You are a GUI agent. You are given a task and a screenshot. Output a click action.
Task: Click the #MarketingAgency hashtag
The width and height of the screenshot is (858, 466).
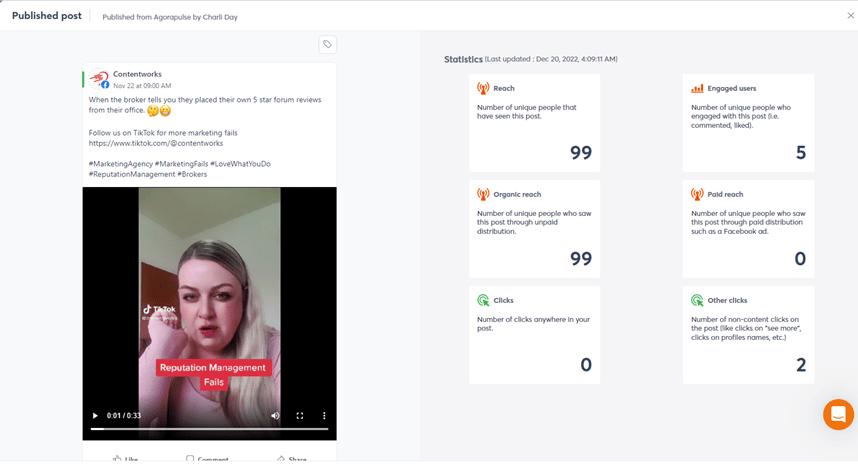pyautogui.click(x=121, y=164)
